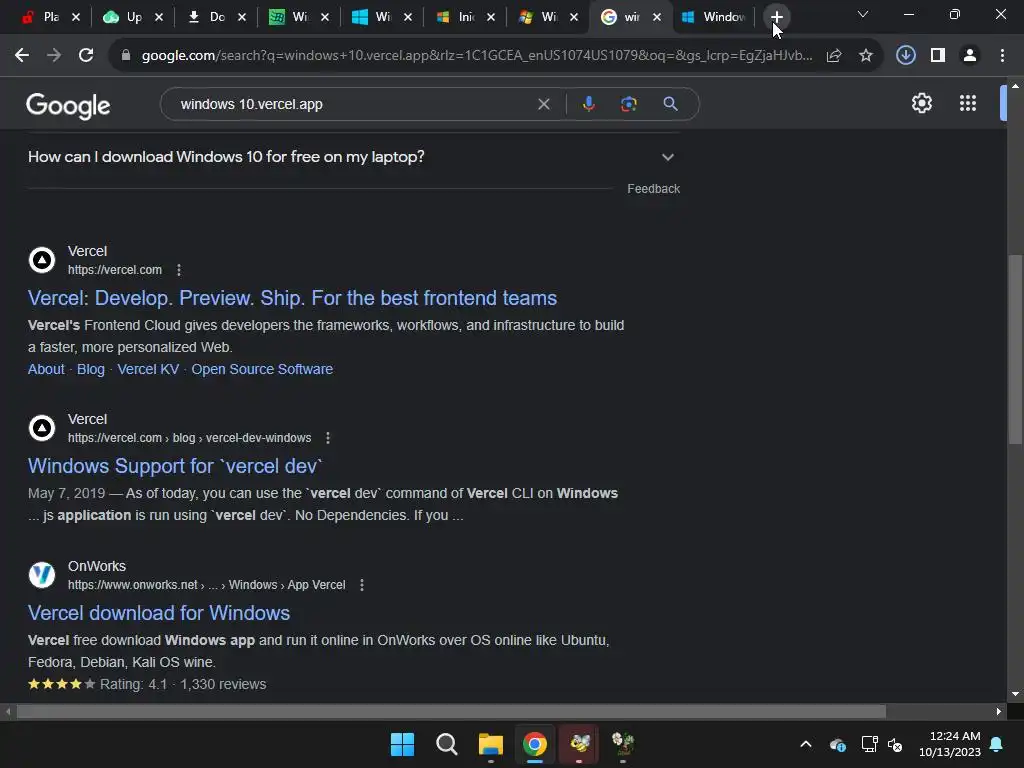Viewport: 1024px width, 768px height.
Task: Reload the current page
Action: pos(86,56)
